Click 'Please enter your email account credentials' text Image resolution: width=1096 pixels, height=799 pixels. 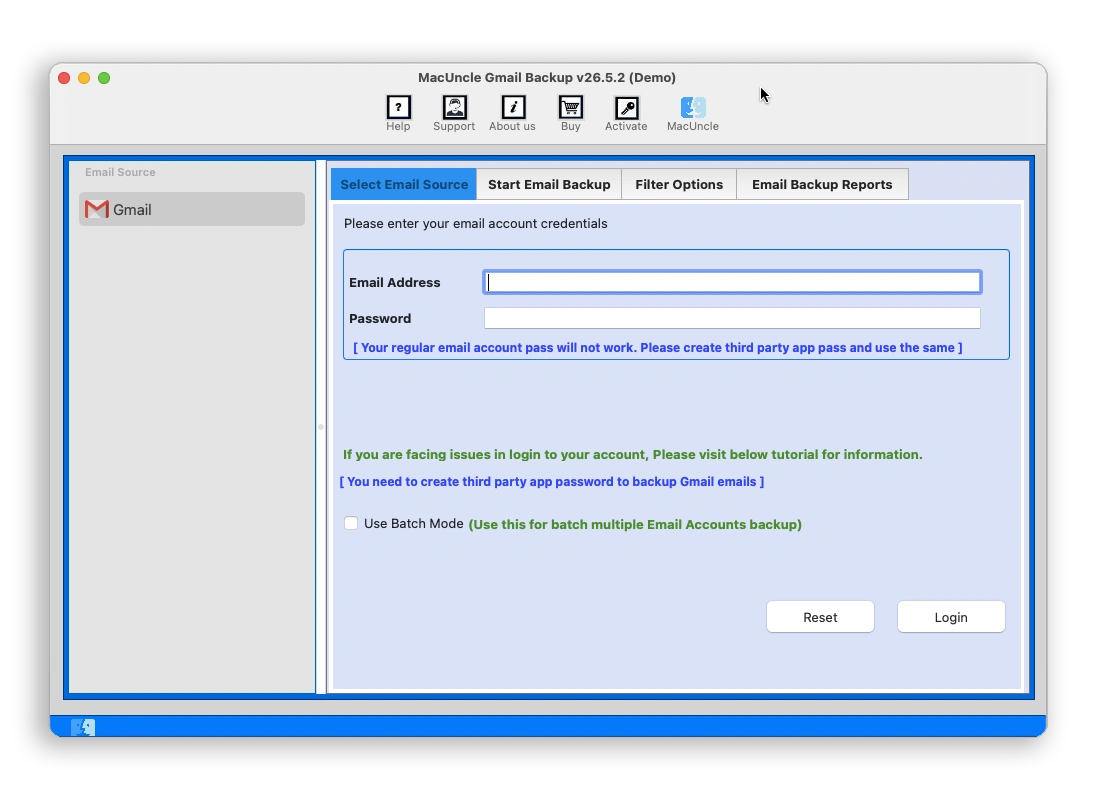475,224
